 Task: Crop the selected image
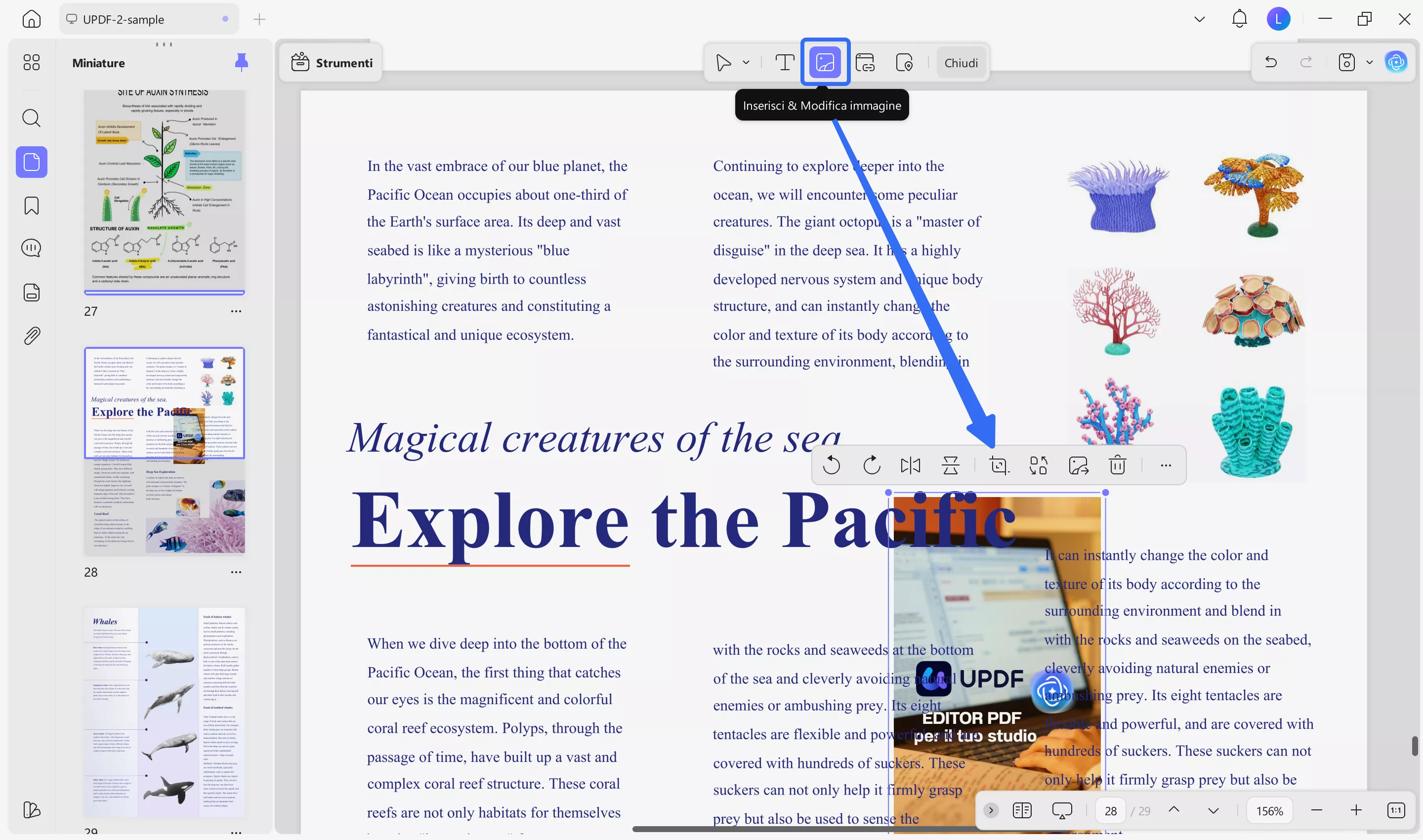(999, 465)
